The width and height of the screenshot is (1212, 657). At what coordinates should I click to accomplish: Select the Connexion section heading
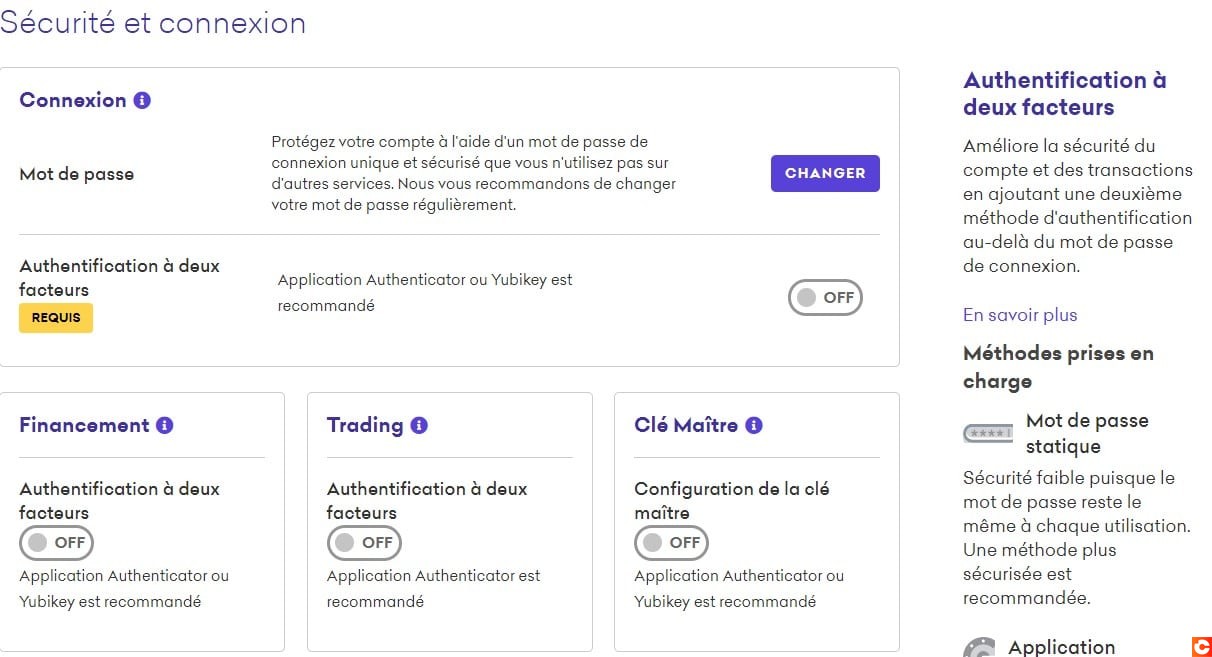[73, 100]
